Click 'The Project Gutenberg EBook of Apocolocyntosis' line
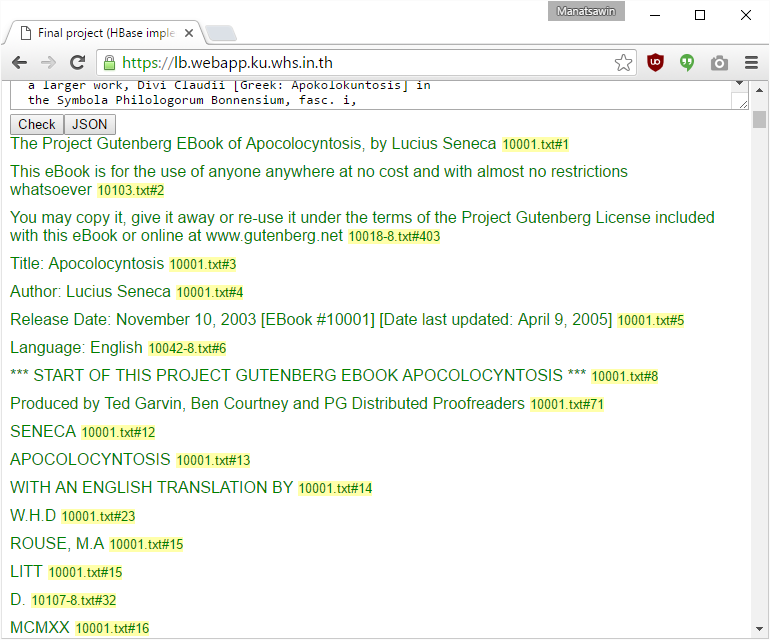Screen dimensions: 770x640 [x=253, y=143]
